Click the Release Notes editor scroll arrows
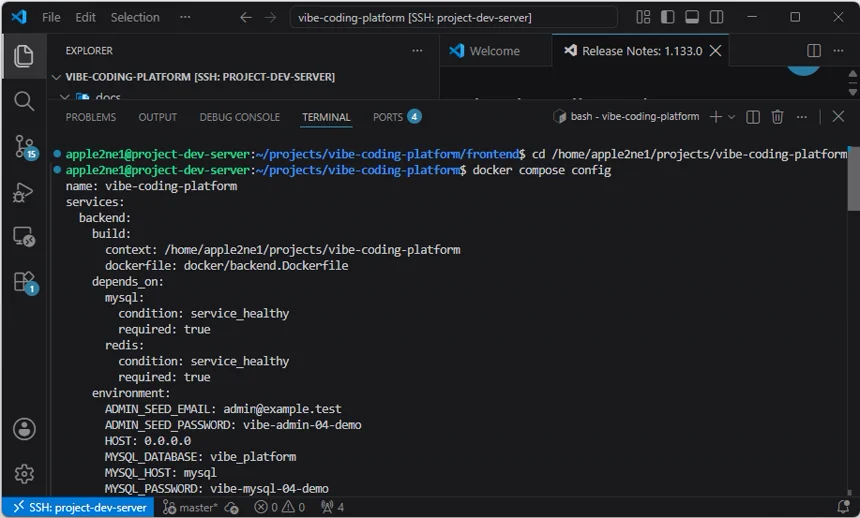 (x=853, y=83)
